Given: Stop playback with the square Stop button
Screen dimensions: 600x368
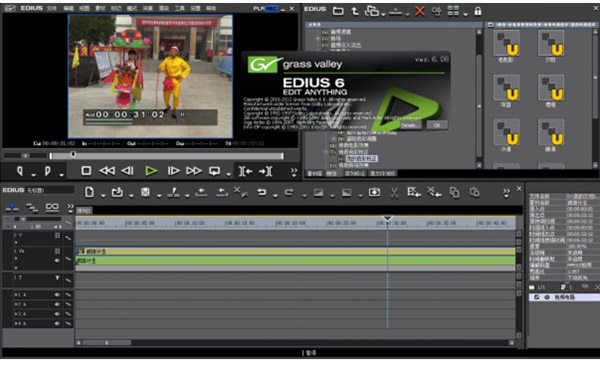Looking at the screenshot, I should [x=86, y=171].
